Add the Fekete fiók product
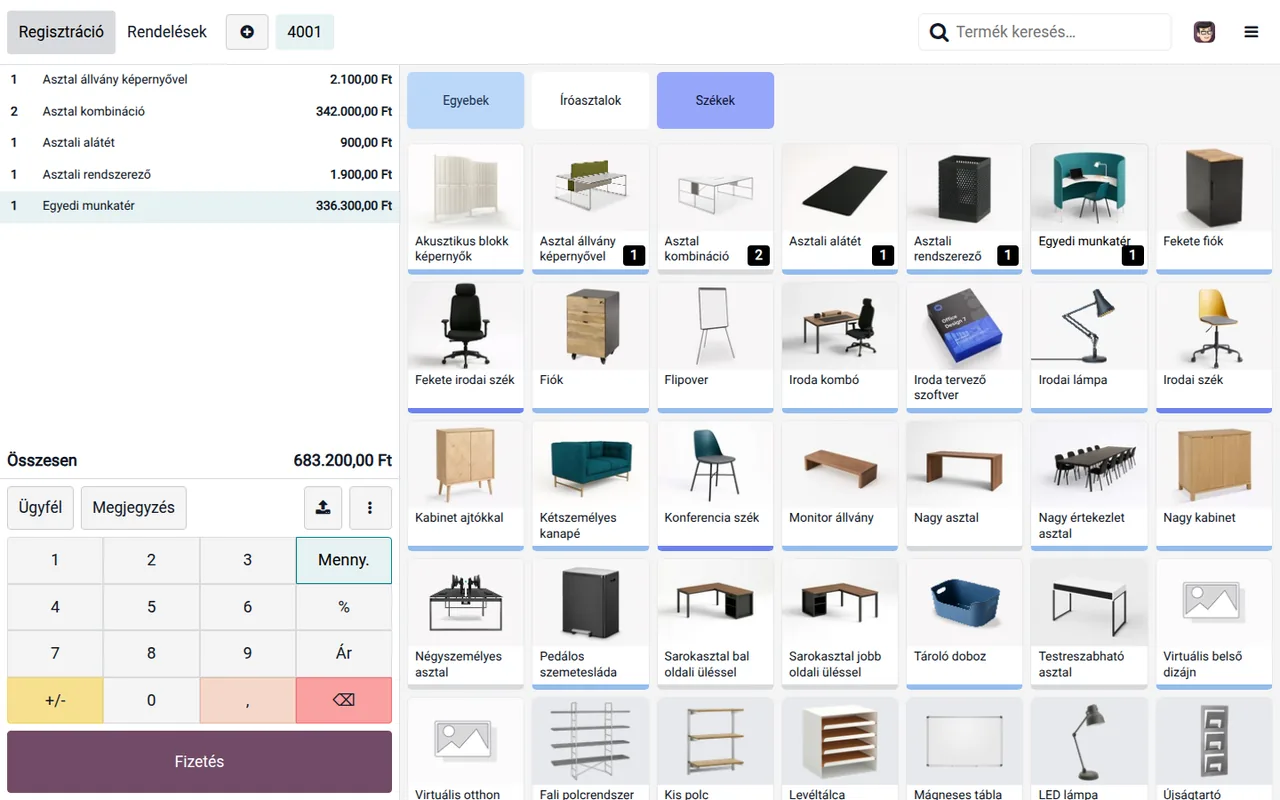 1214,209
